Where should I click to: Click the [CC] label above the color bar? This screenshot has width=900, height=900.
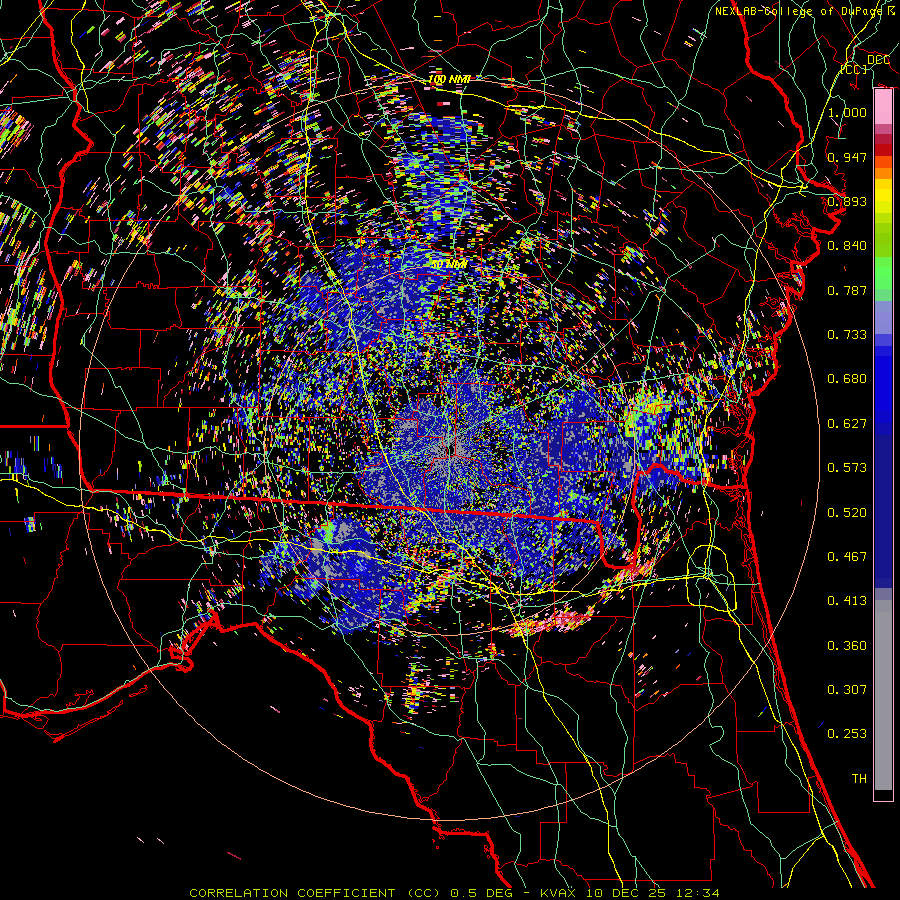click(854, 69)
